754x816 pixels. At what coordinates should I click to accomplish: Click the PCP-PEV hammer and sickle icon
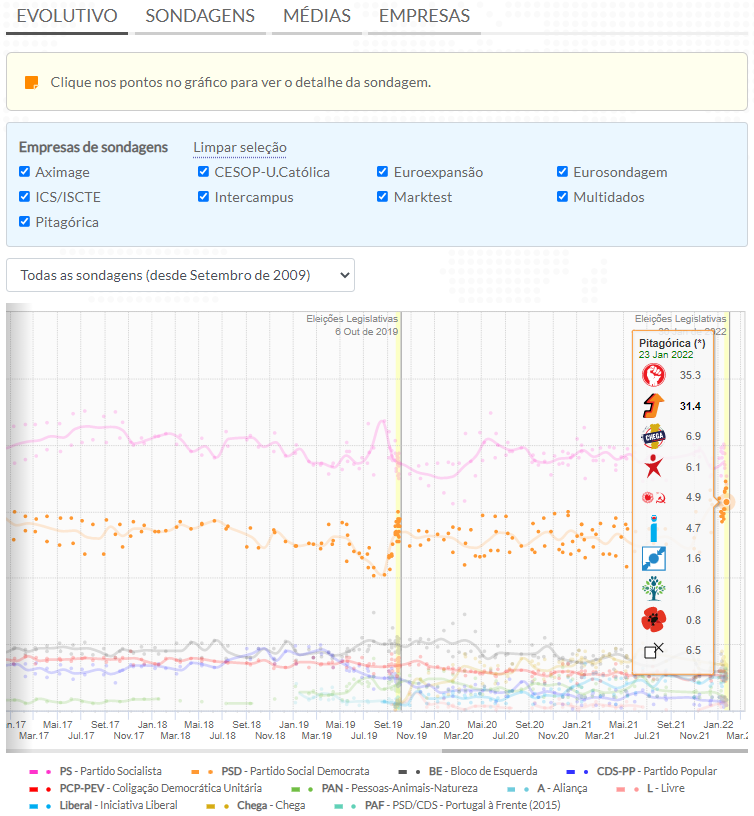pyautogui.click(x=653, y=498)
